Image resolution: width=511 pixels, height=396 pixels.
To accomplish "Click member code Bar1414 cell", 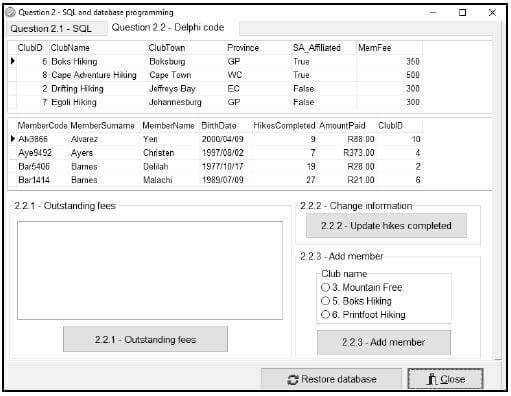I will tap(43, 180).
